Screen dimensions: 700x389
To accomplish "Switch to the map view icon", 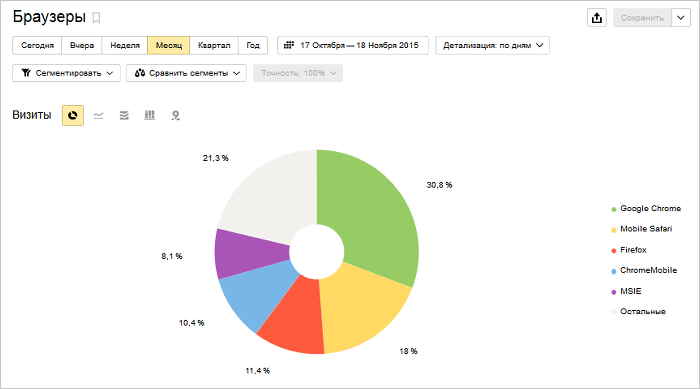I will pos(175,116).
